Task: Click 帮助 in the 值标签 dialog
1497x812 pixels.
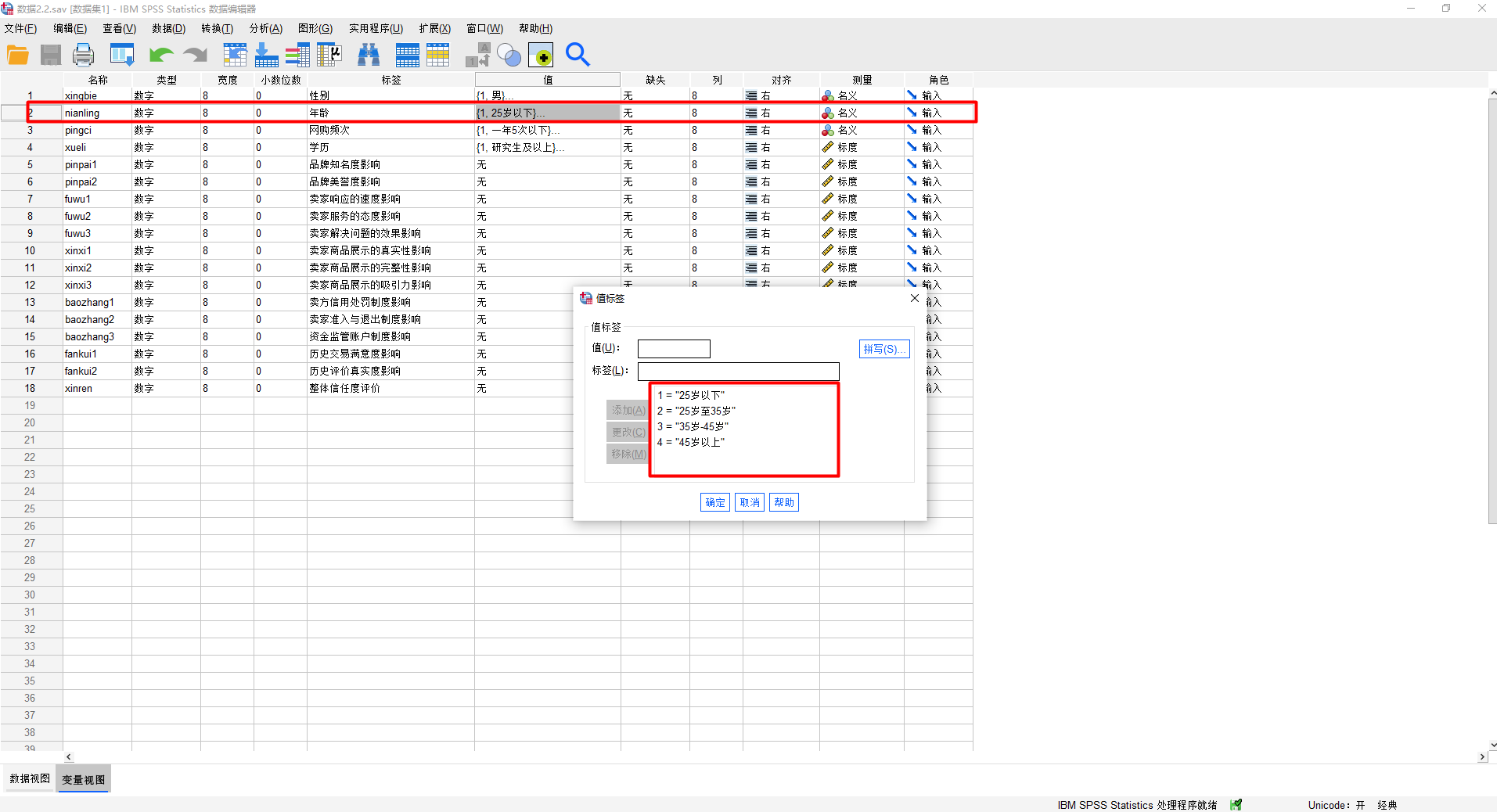Action: tap(784, 502)
